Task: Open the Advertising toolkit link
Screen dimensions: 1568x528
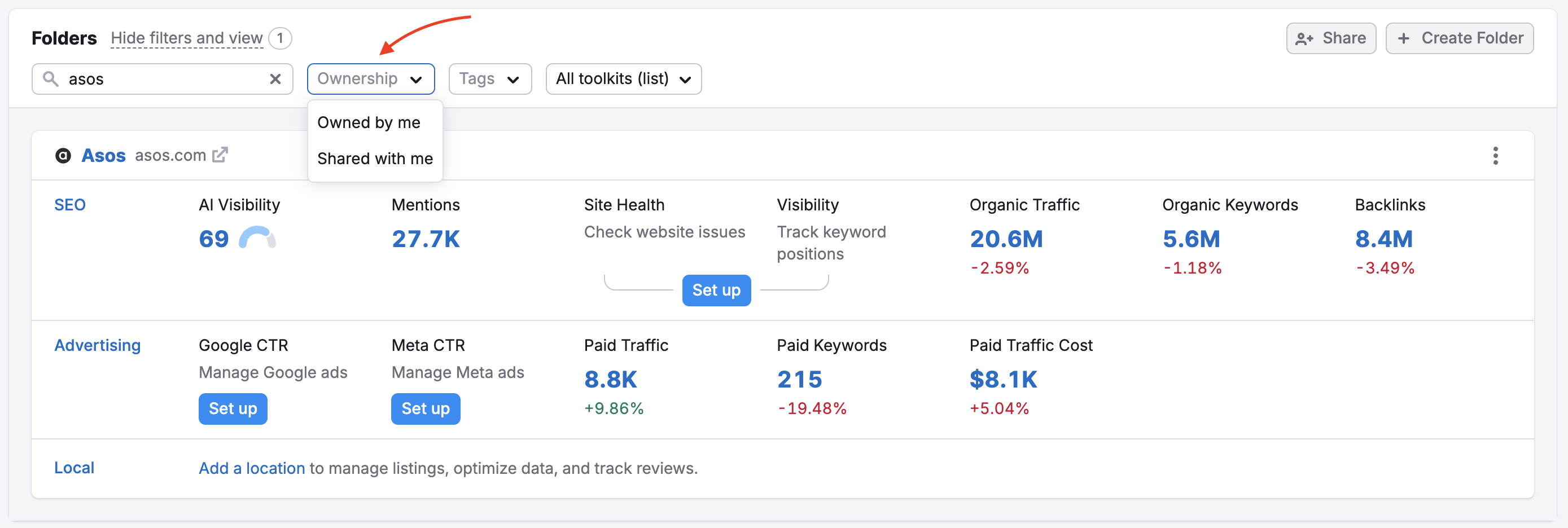Action: (x=98, y=345)
